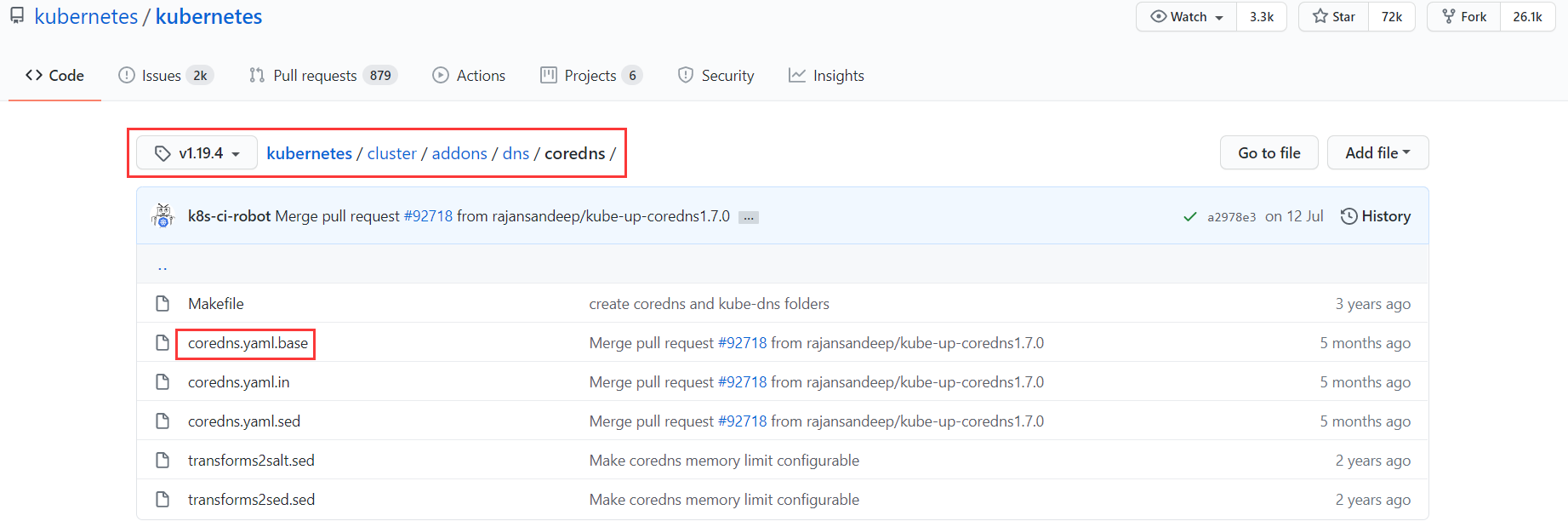This screenshot has height=527, width=1568.
Task: Open the Pull requests tab
Action: (x=323, y=75)
